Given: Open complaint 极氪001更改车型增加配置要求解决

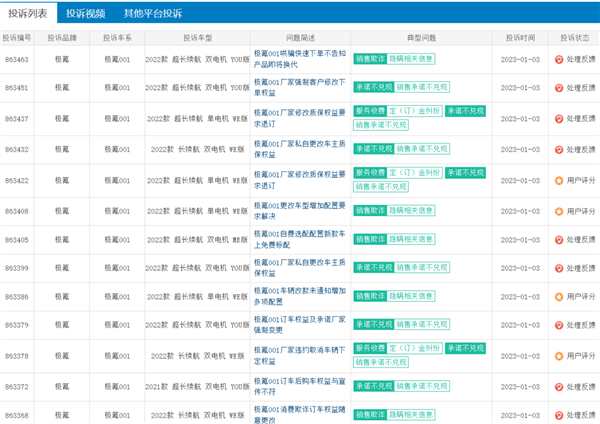Looking at the screenshot, I should coord(300,211).
